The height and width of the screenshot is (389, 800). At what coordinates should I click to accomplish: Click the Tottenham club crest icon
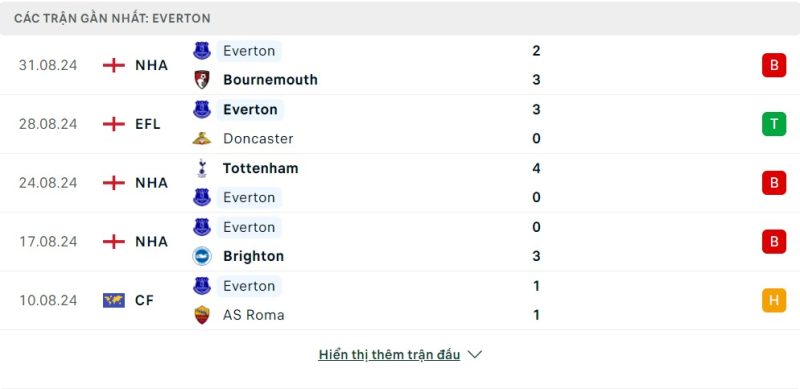pos(202,168)
